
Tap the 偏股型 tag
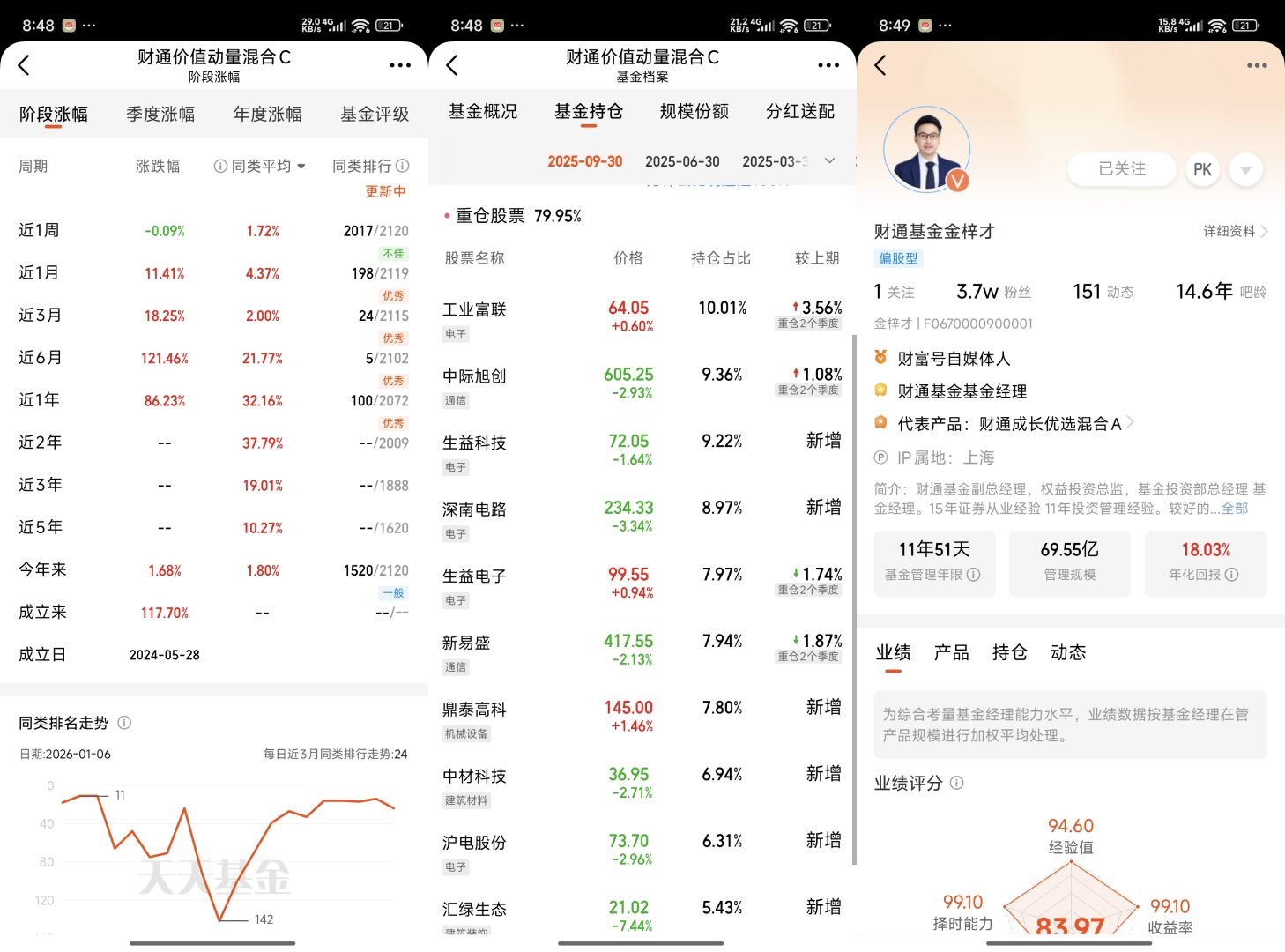pos(898,258)
